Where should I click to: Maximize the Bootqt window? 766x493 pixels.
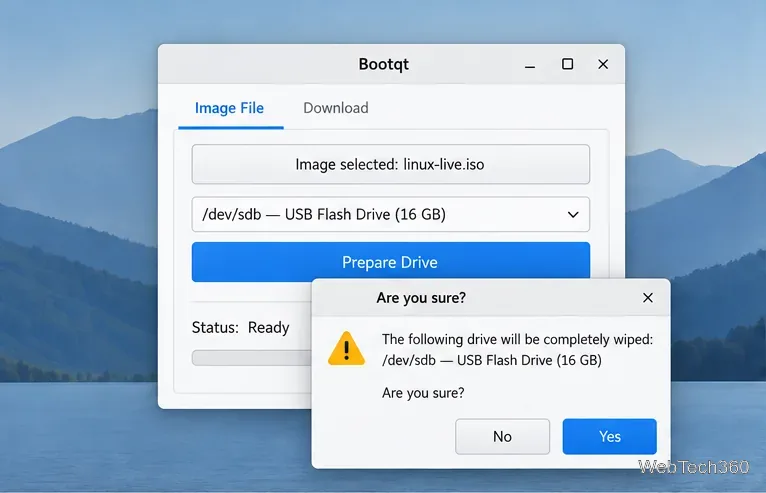coord(567,64)
